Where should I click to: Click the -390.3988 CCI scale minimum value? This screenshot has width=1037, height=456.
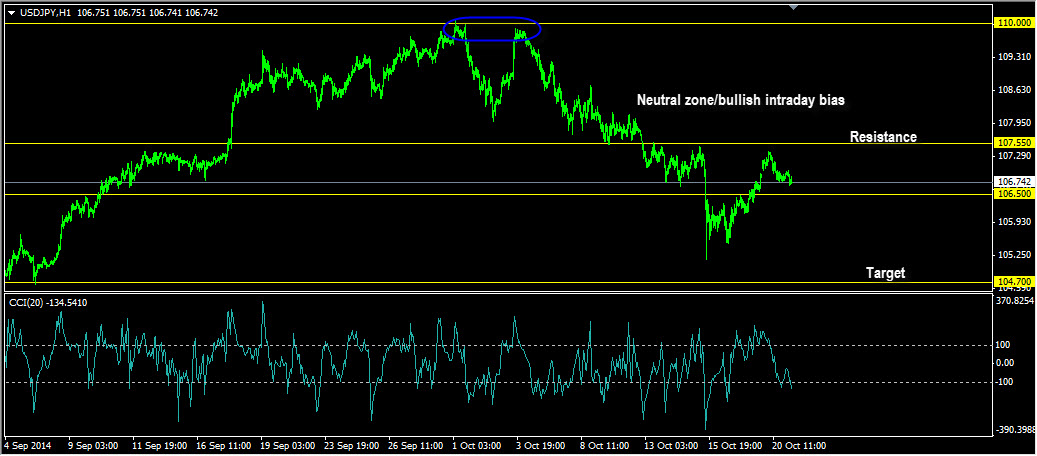point(1016,430)
